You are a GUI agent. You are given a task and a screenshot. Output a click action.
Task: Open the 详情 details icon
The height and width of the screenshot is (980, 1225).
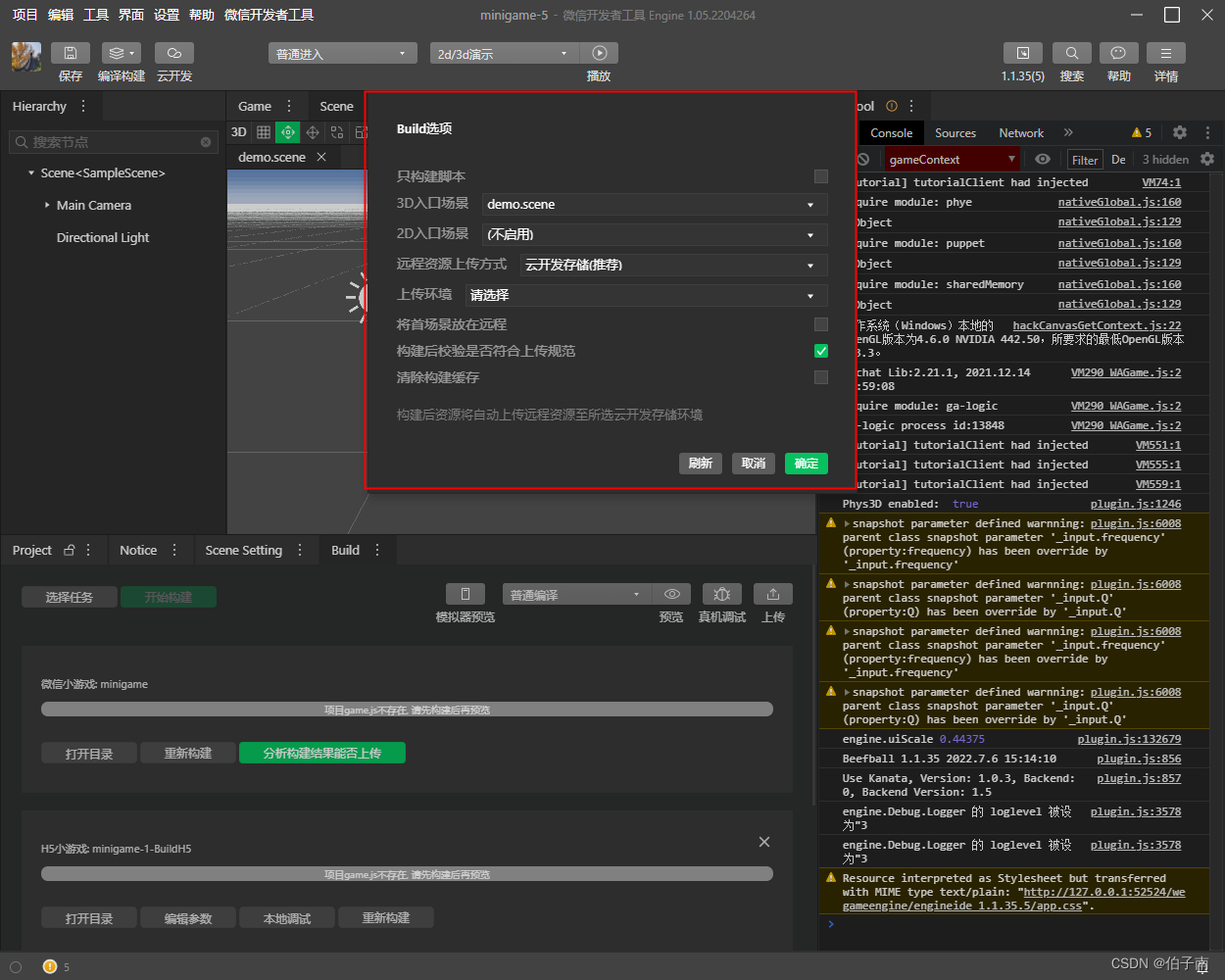pos(1166,53)
